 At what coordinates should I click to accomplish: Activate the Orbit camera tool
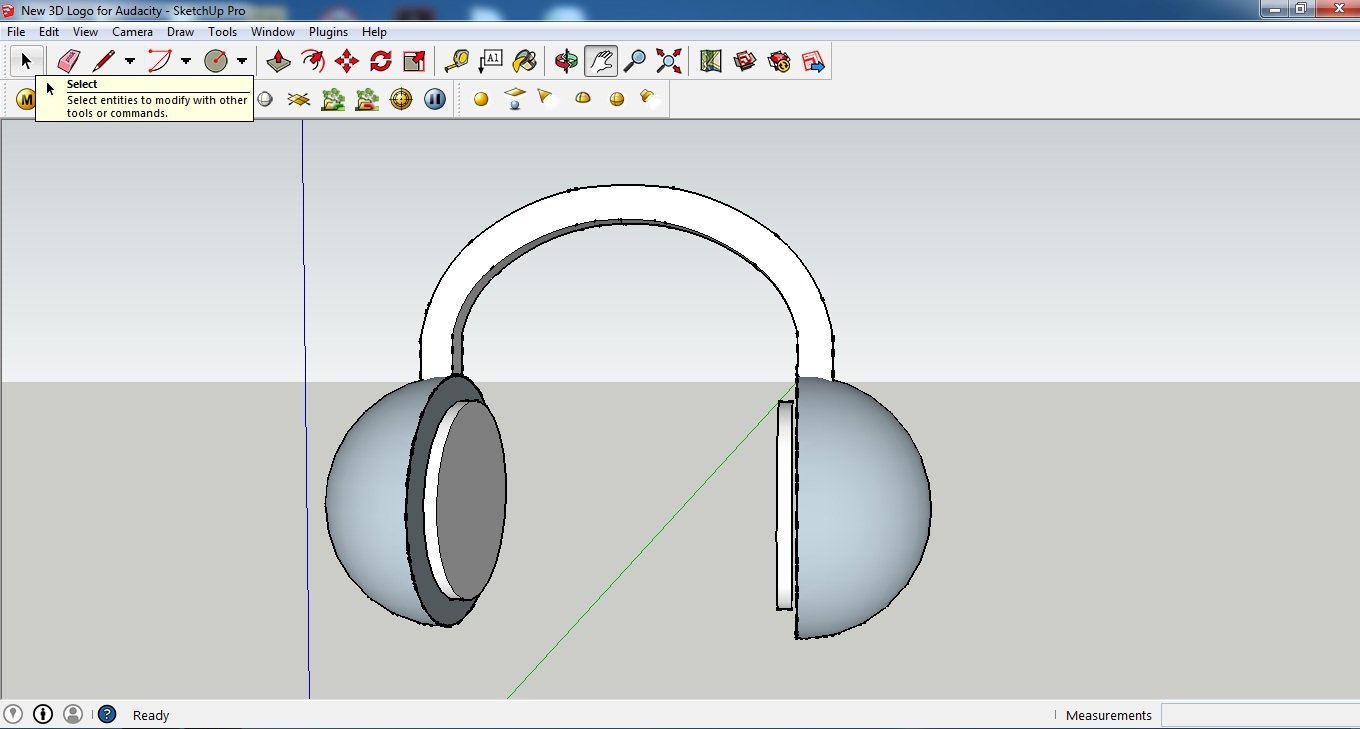click(567, 61)
